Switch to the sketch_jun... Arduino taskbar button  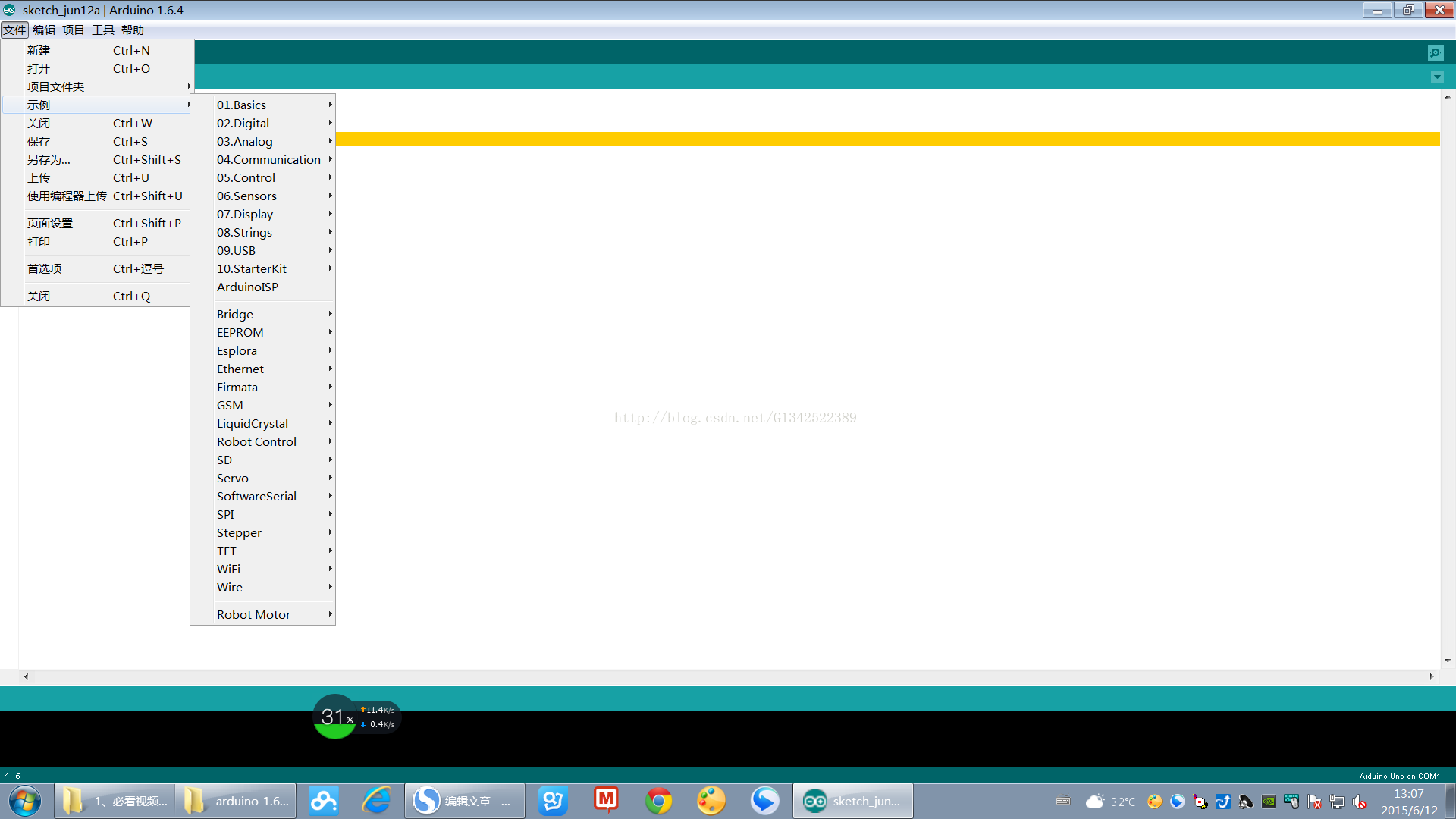tap(853, 801)
